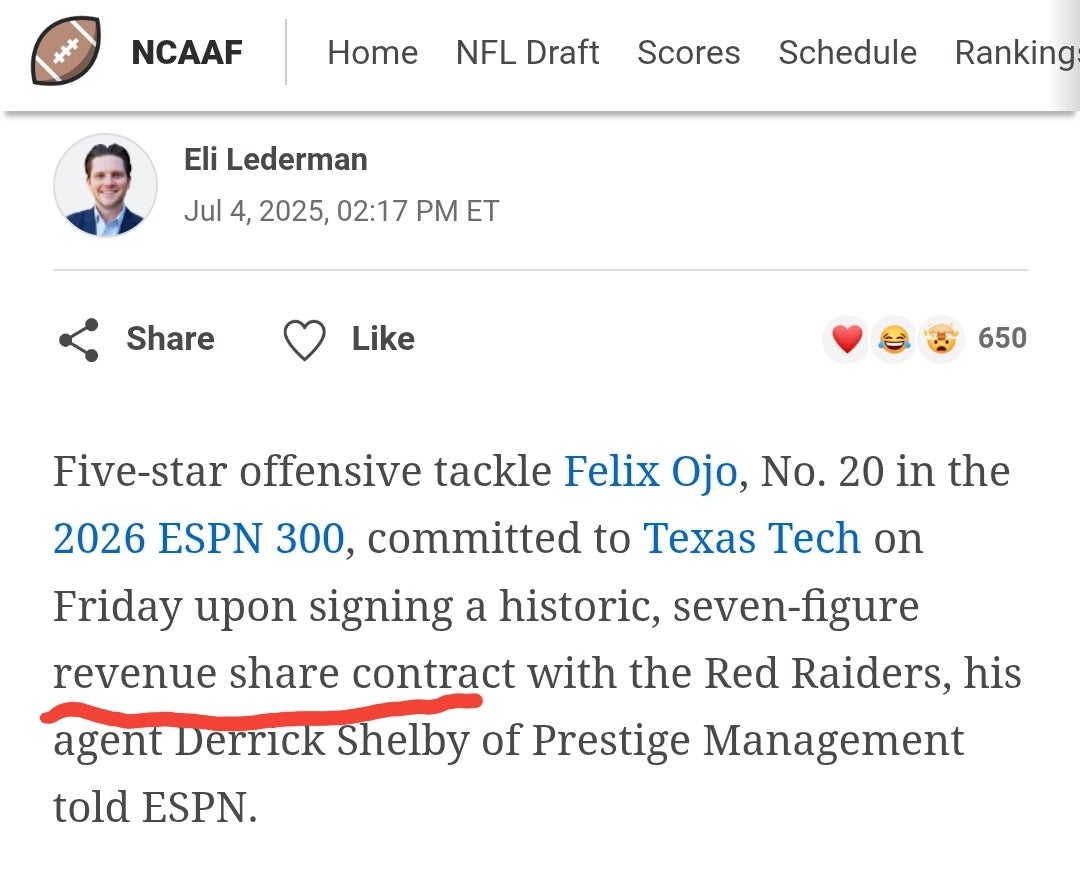Open author Eli Lederman's name link
The width and height of the screenshot is (1080, 895).
click(275, 159)
